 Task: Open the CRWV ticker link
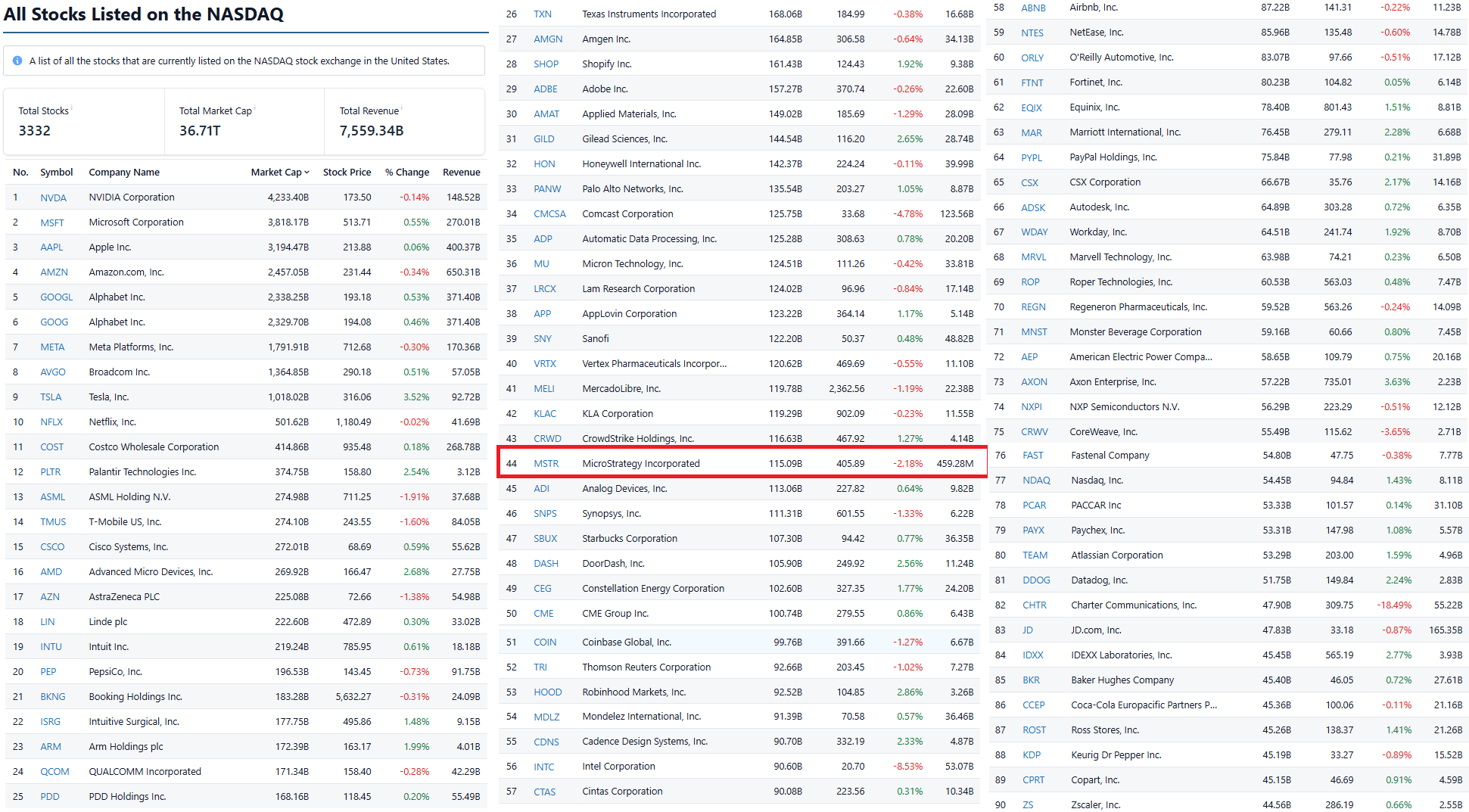[x=1035, y=432]
